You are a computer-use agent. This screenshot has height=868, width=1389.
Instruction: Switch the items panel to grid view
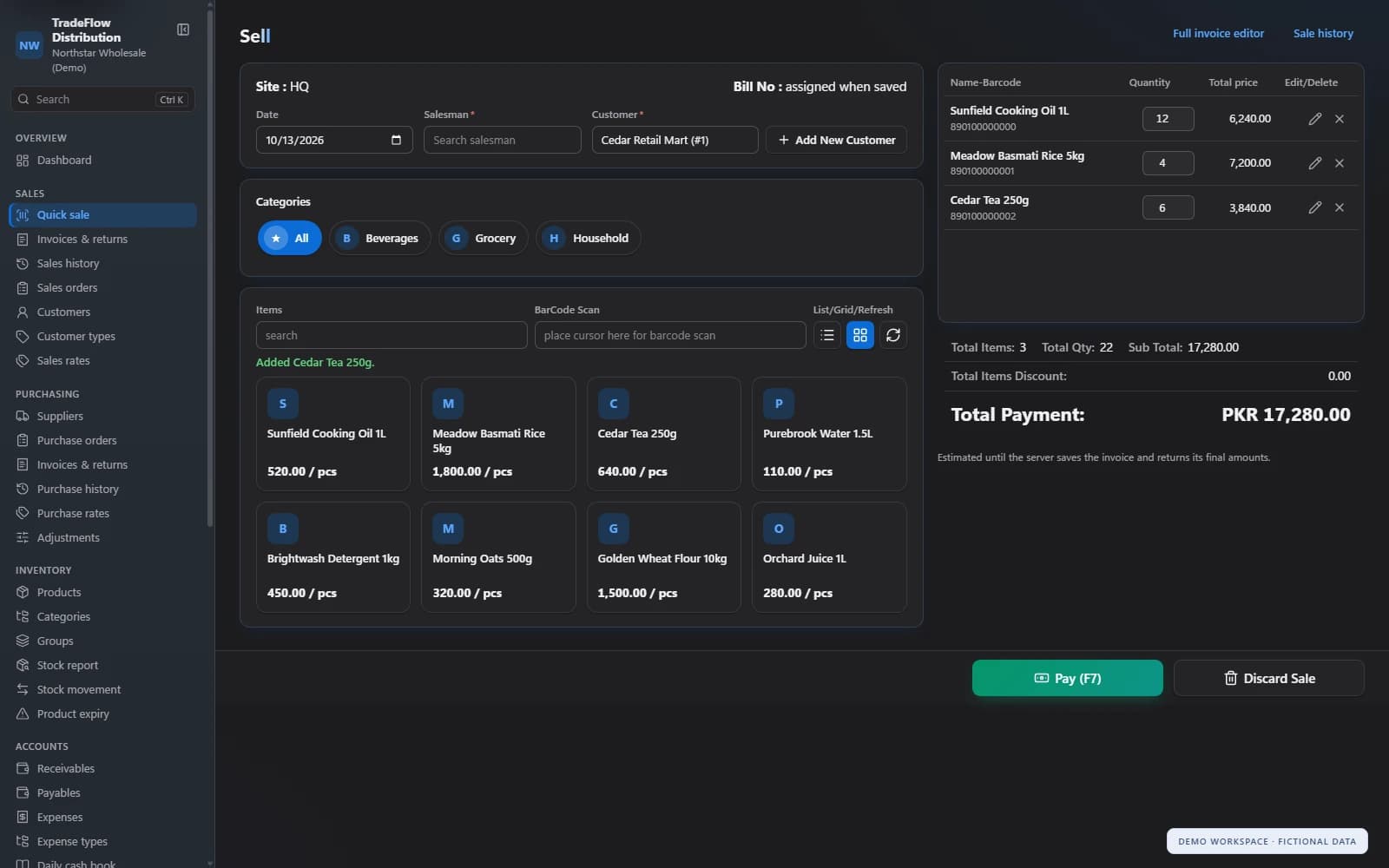pos(860,335)
